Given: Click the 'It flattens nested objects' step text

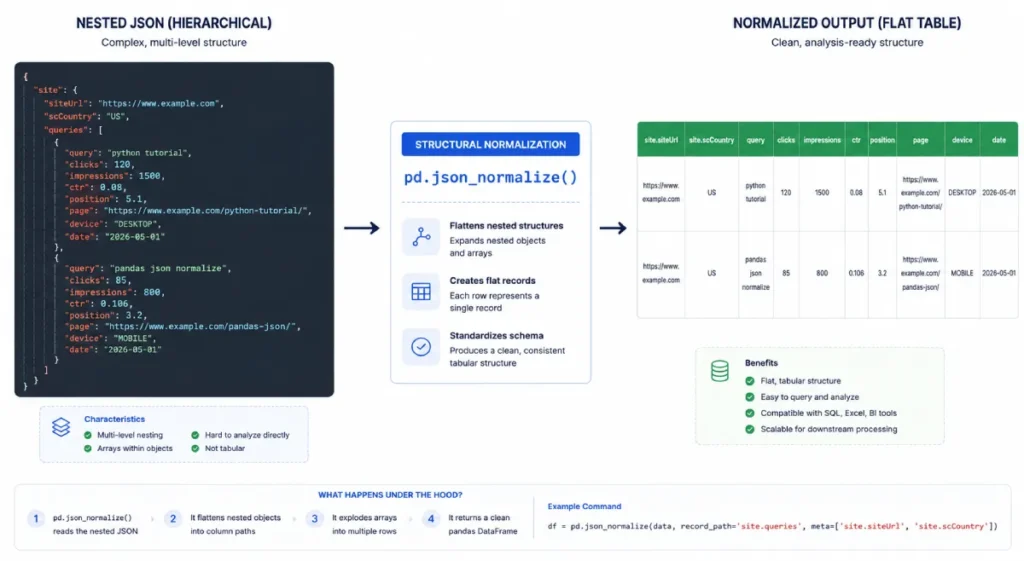Looking at the screenshot, I should pyautogui.click(x=236, y=524).
